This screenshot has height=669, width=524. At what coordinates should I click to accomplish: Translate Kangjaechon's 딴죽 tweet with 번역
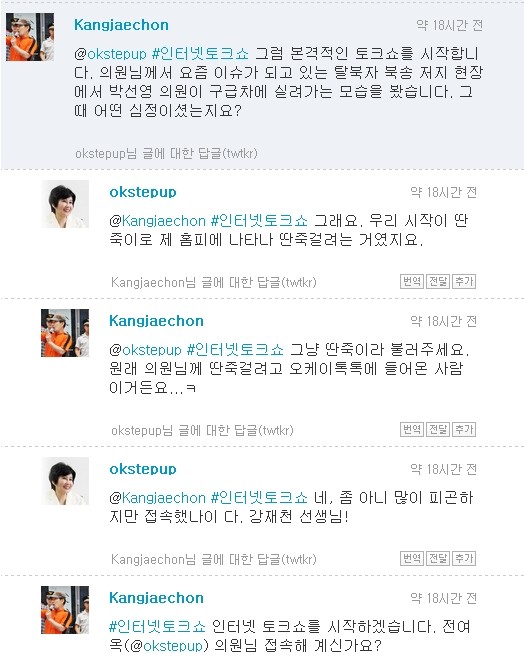click(x=412, y=430)
